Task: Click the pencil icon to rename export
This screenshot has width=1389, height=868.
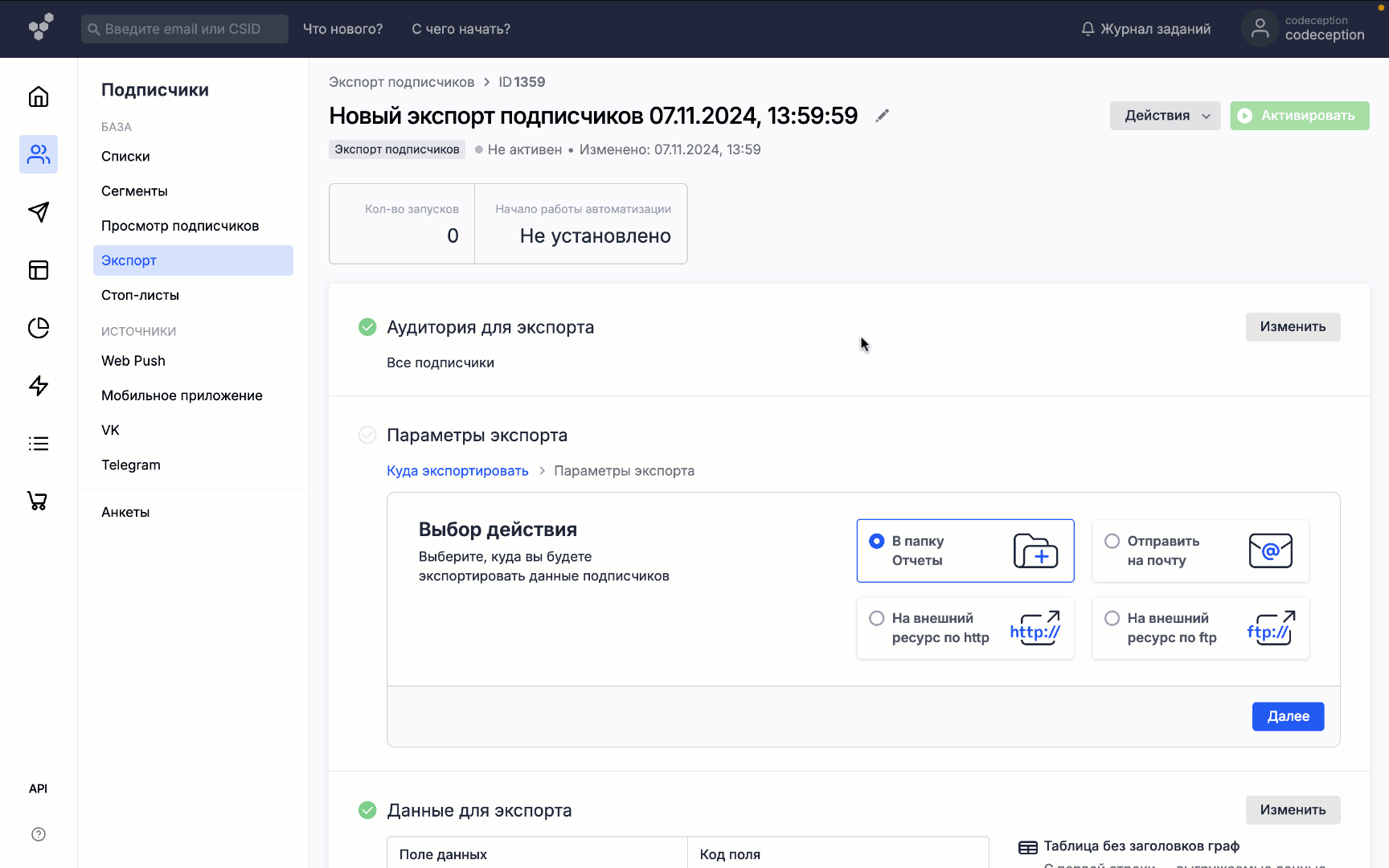Action: click(x=882, y=116)
